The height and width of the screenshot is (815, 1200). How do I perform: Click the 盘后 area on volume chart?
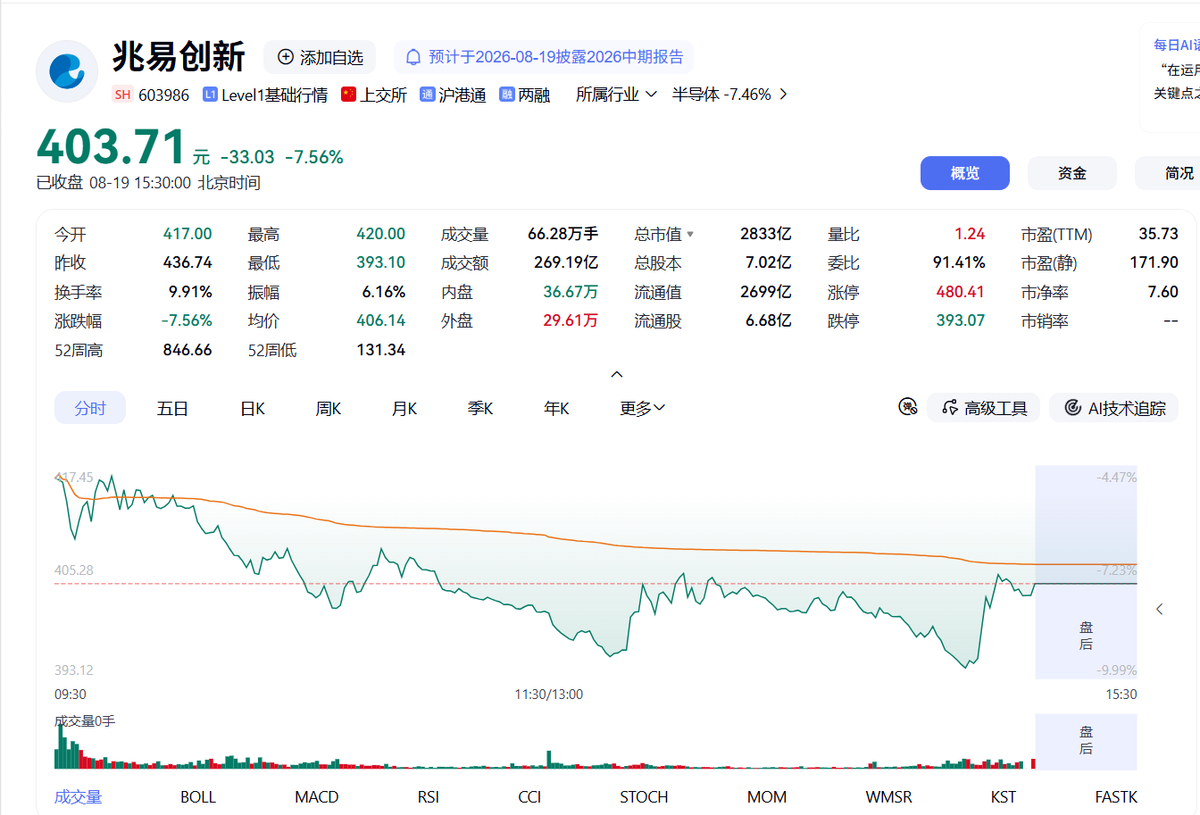(x=1086, y=740)
